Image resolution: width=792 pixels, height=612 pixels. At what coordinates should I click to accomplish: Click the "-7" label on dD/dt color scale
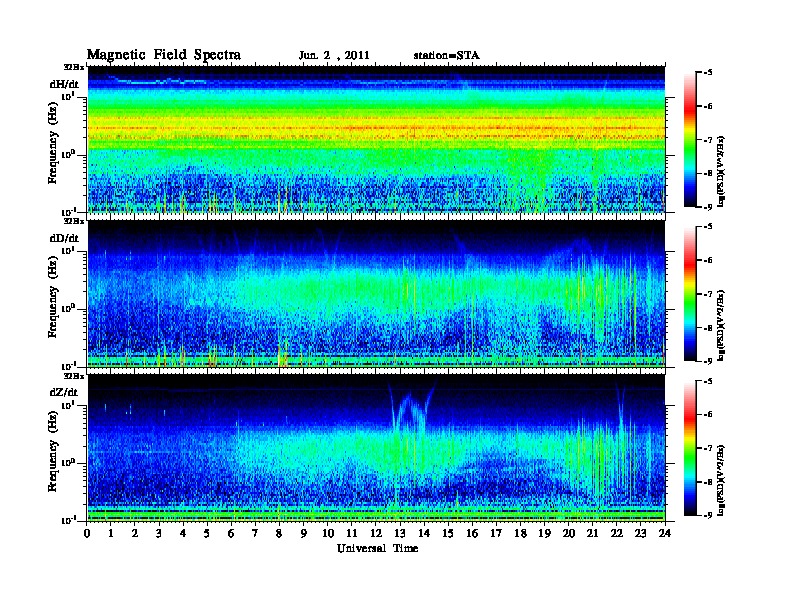pyautogui.click(x=708, y=294)
